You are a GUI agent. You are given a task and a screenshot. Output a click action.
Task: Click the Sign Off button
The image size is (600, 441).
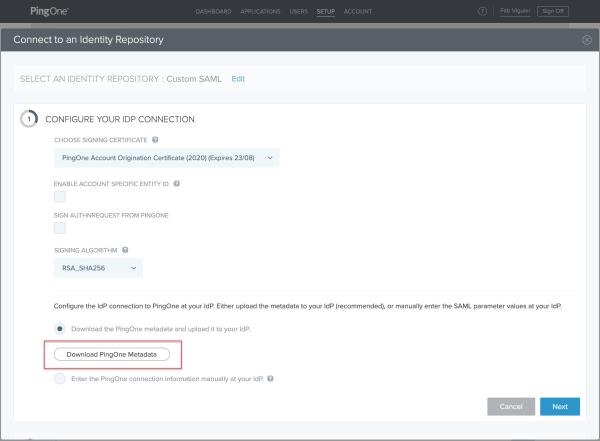coord(553,11)
